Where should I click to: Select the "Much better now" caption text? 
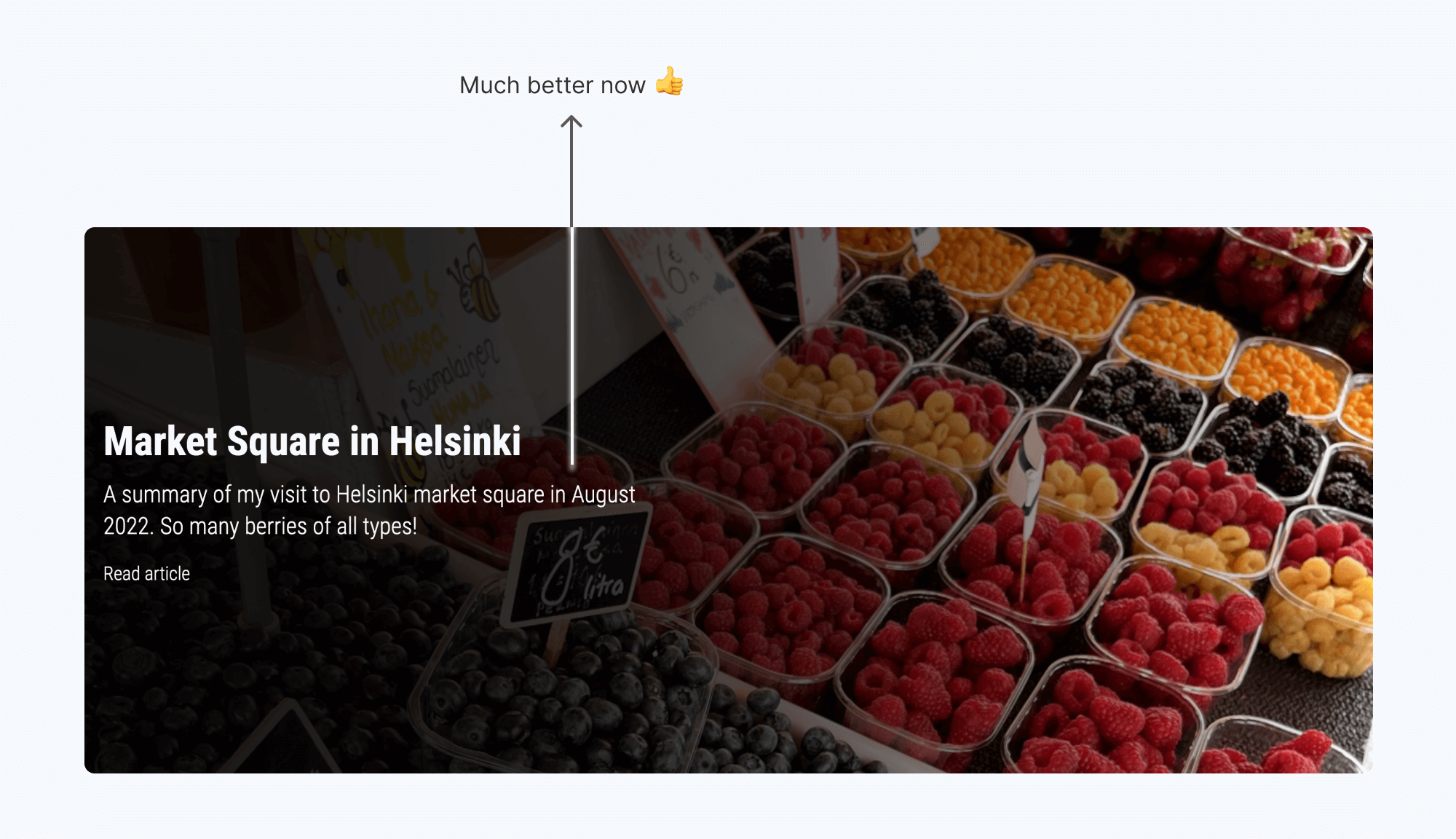click(552, 85)
